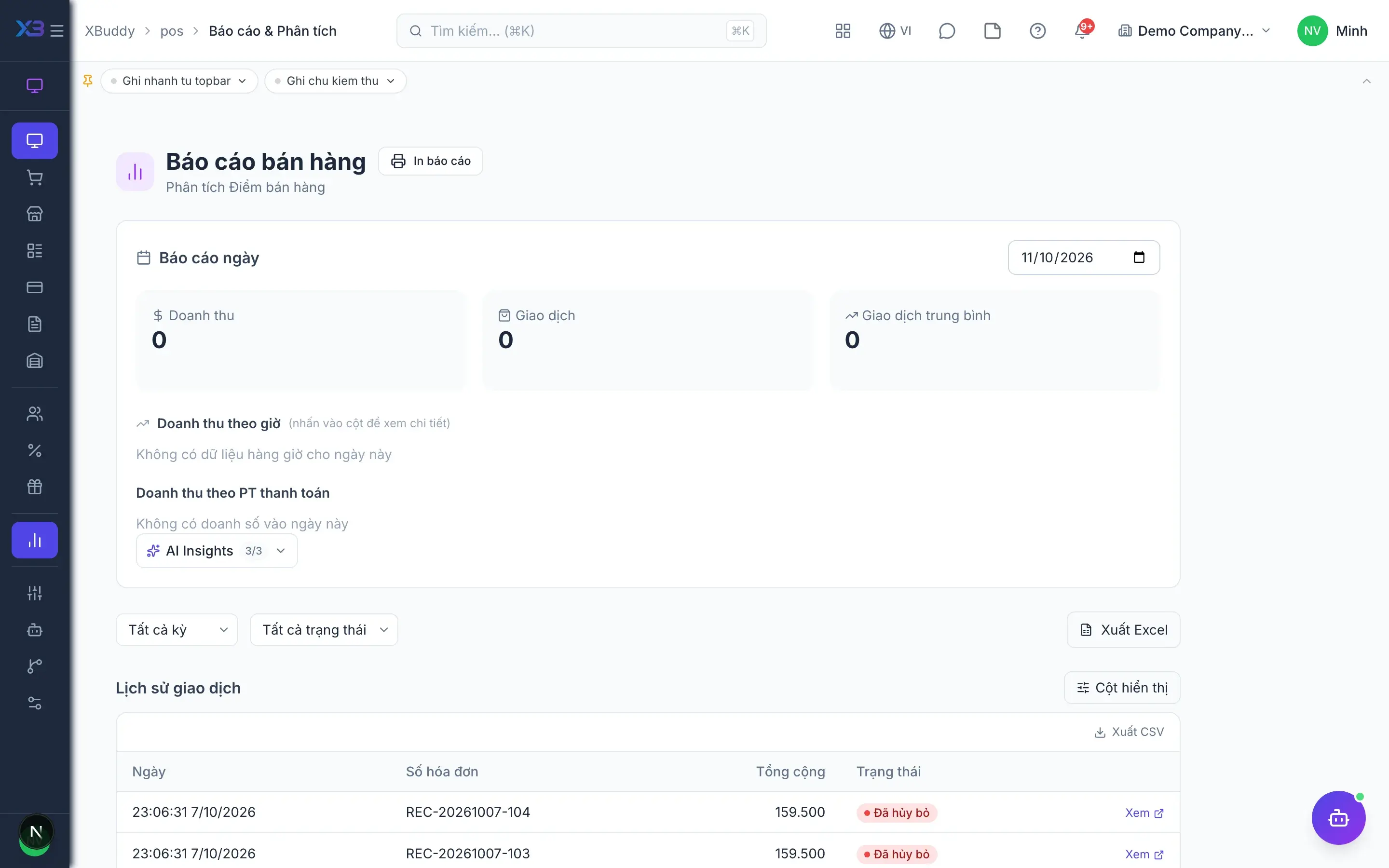This screenshot has height=868, width=1389.
Task: View receipt REC-20261007-103 via Xem
Action: [x=1144, y=854]
